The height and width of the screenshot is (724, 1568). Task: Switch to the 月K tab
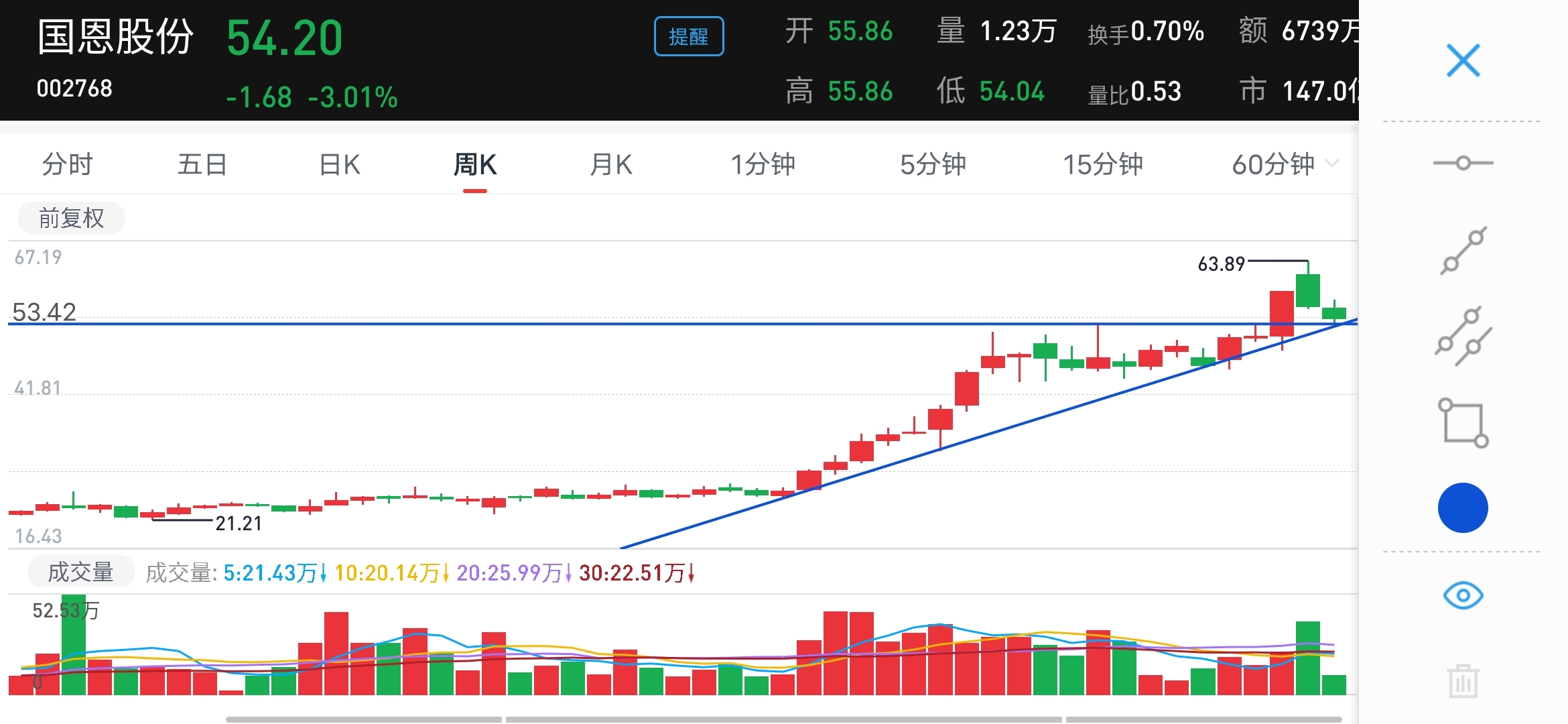point(610,164)
